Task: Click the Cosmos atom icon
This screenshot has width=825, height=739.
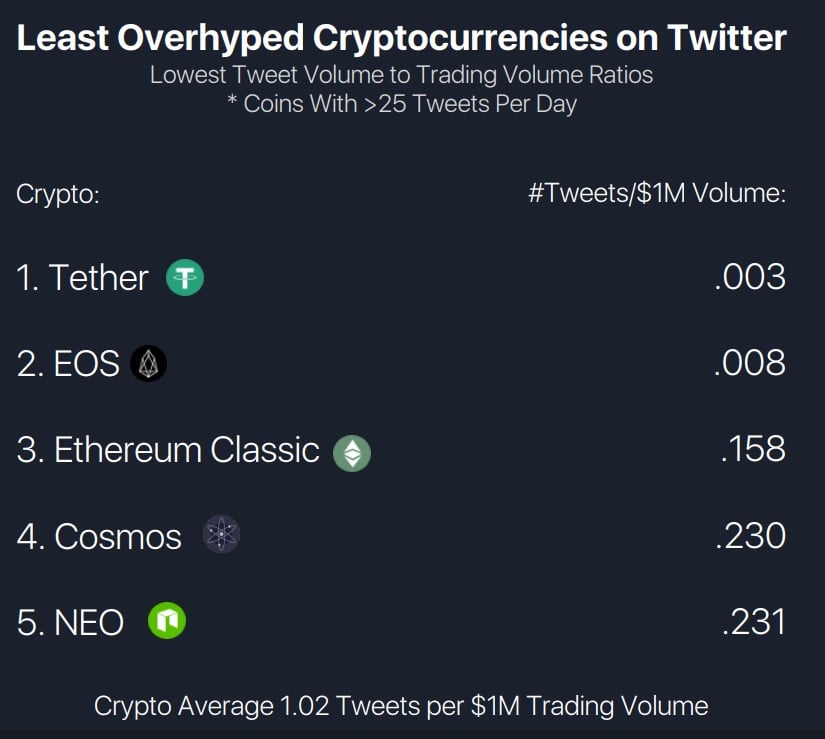Action: [x=222, y=534]
